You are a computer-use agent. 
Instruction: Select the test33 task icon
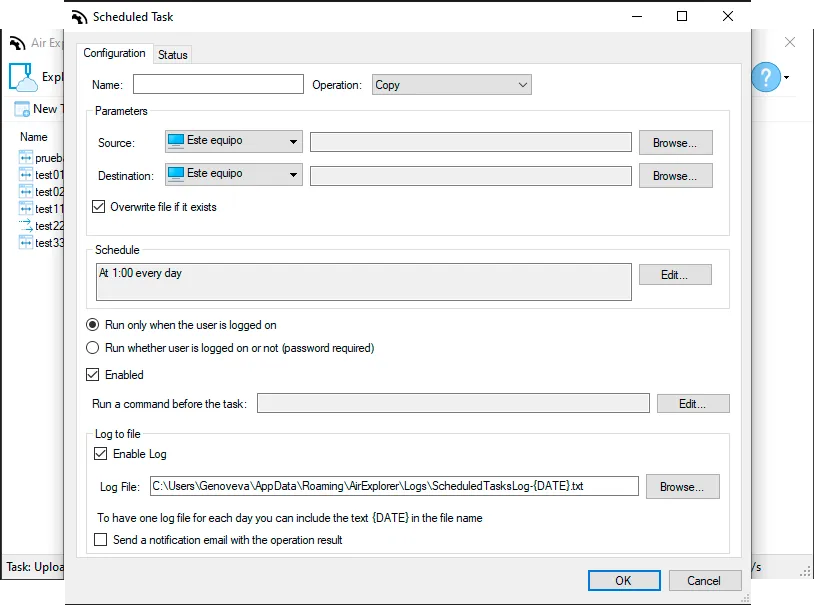pos(25,243)
